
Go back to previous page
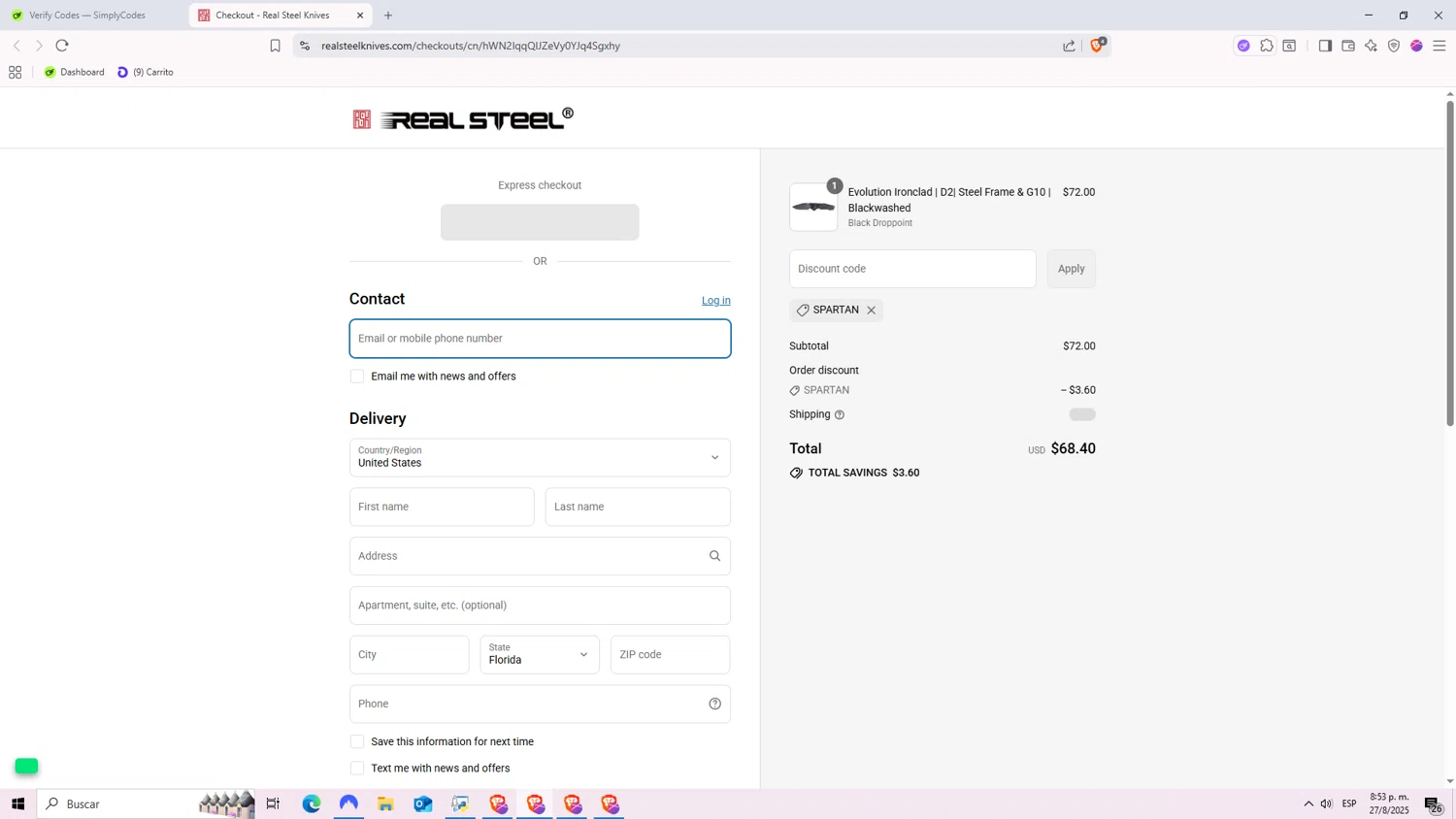click(17, 46)
